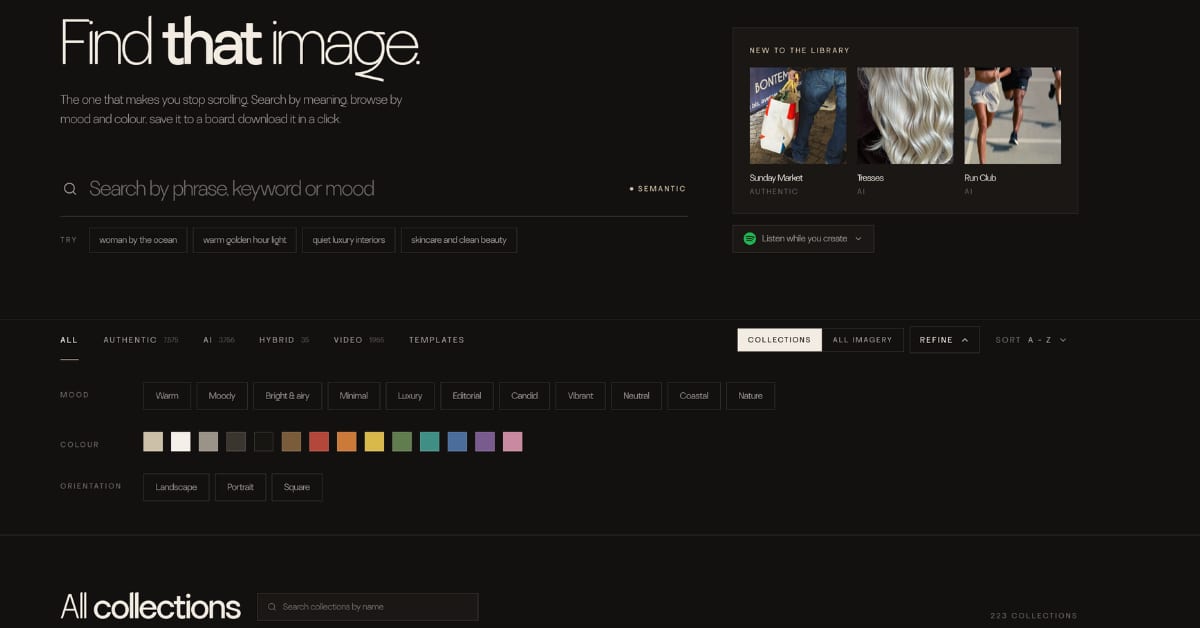Screen dimensions: 1200x628
Task: Pick the beige colour swatch
Action: coord(153,442)
